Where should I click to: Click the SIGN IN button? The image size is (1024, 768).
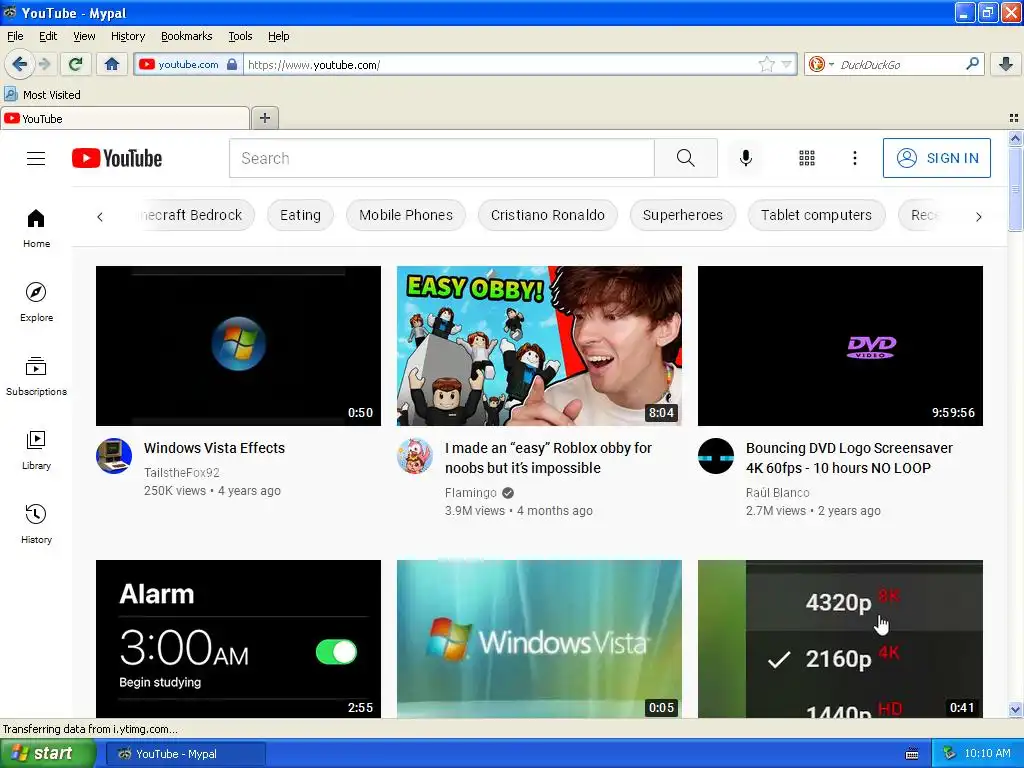click(936, 158)
